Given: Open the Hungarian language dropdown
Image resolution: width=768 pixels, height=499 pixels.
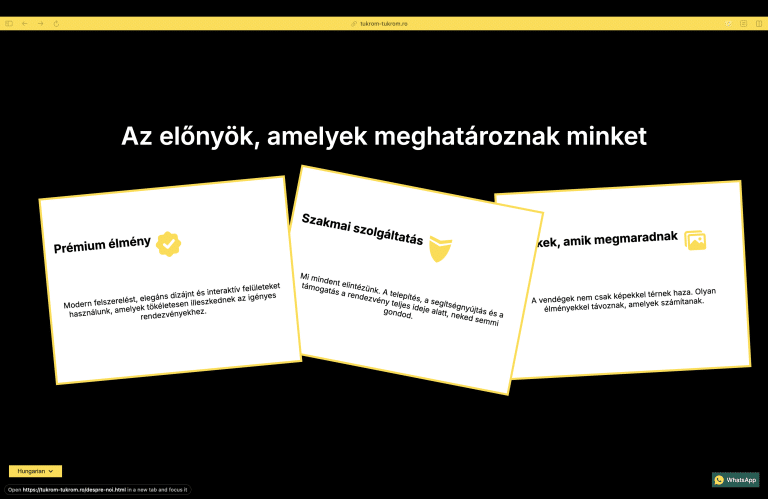Looking at the screenshot, I should tap(35, 471).
